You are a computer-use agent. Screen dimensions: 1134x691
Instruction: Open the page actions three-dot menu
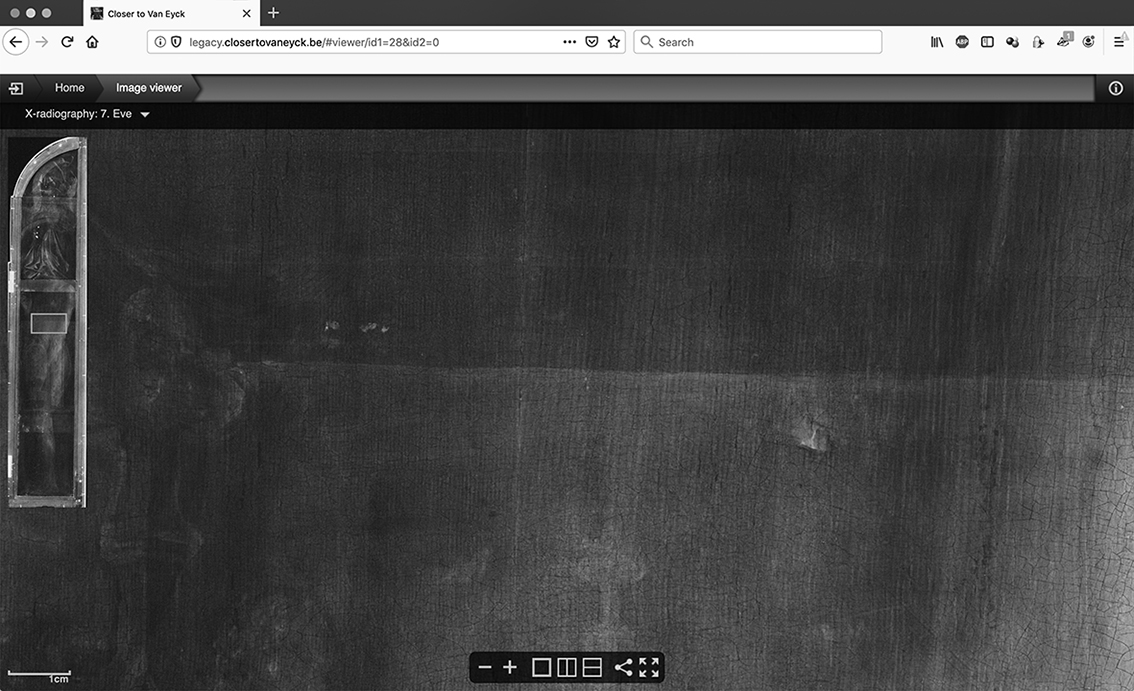click(x=570, y=42)
